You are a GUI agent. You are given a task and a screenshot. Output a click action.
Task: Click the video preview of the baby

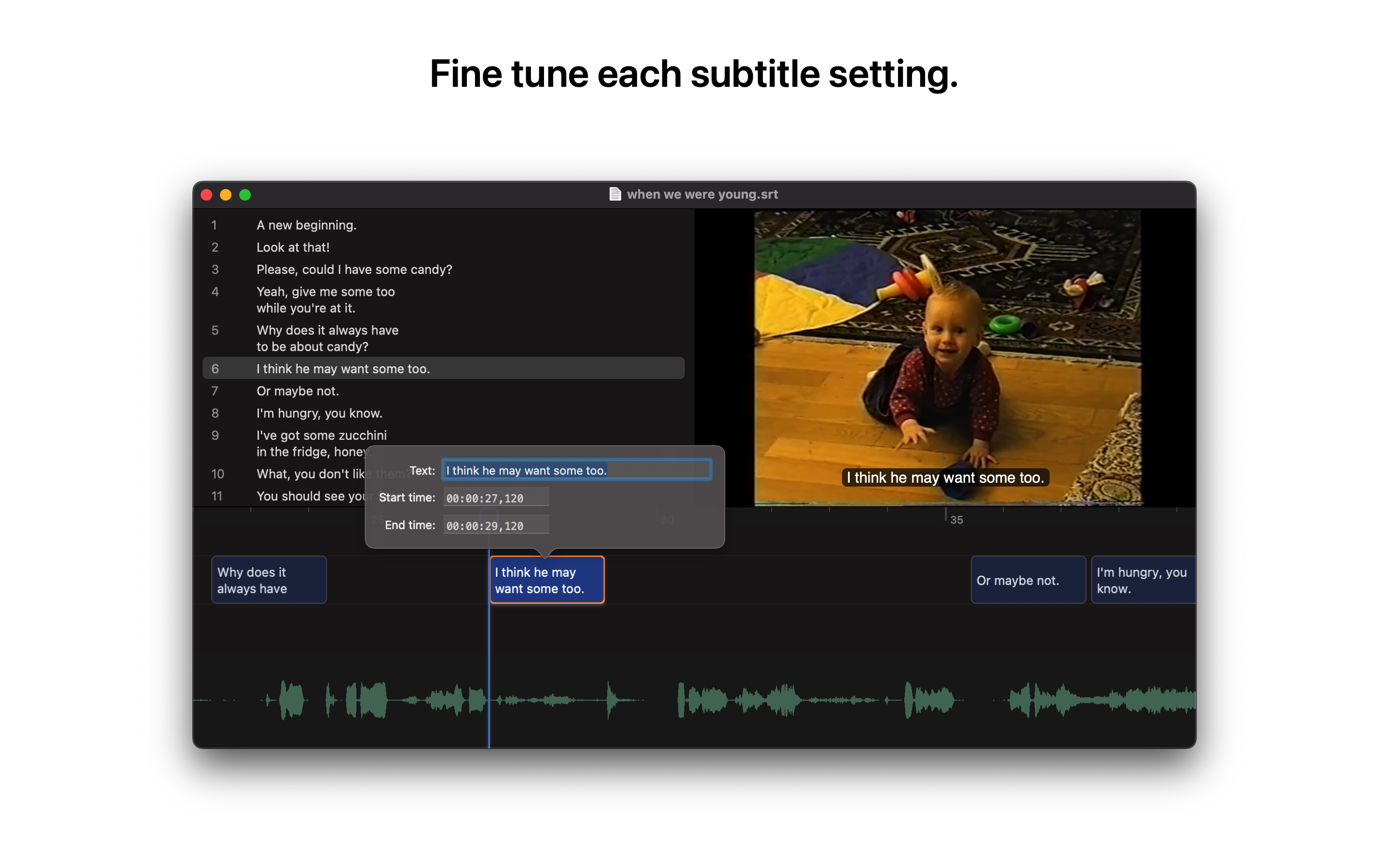coord(947,356)
